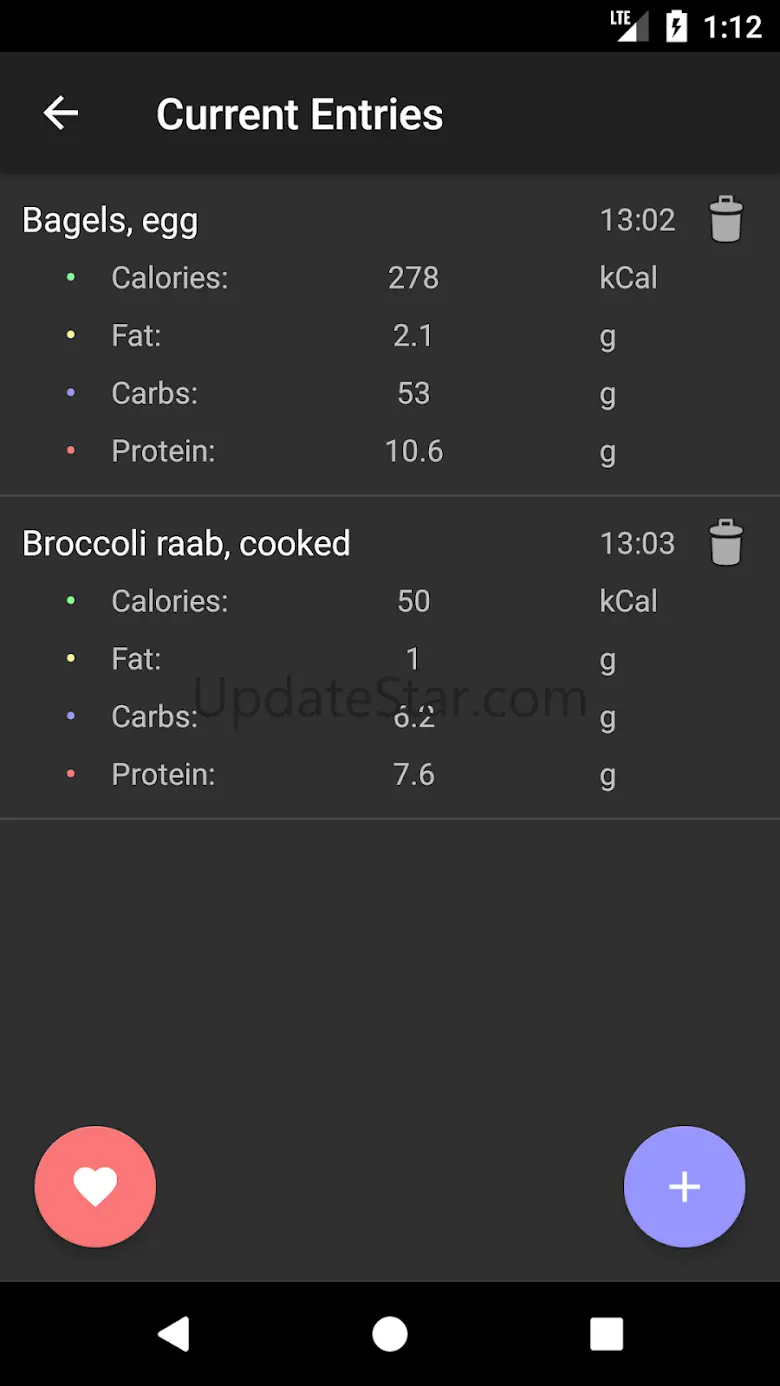Tap the green dot beside Bagels Calories
This screenshot has height=1386, width=780.
[71, 277]
